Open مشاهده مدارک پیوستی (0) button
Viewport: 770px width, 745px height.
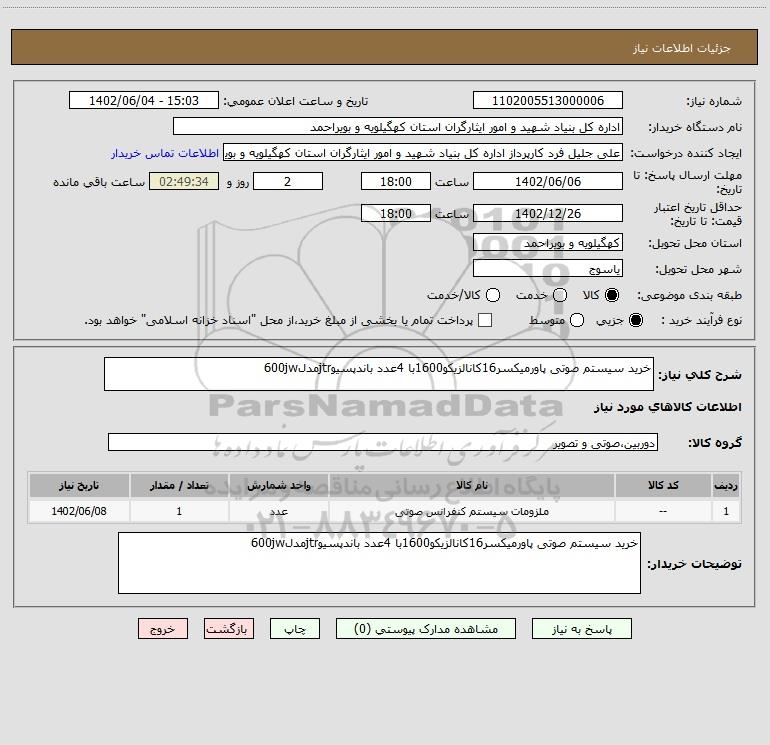coord(426,629)
